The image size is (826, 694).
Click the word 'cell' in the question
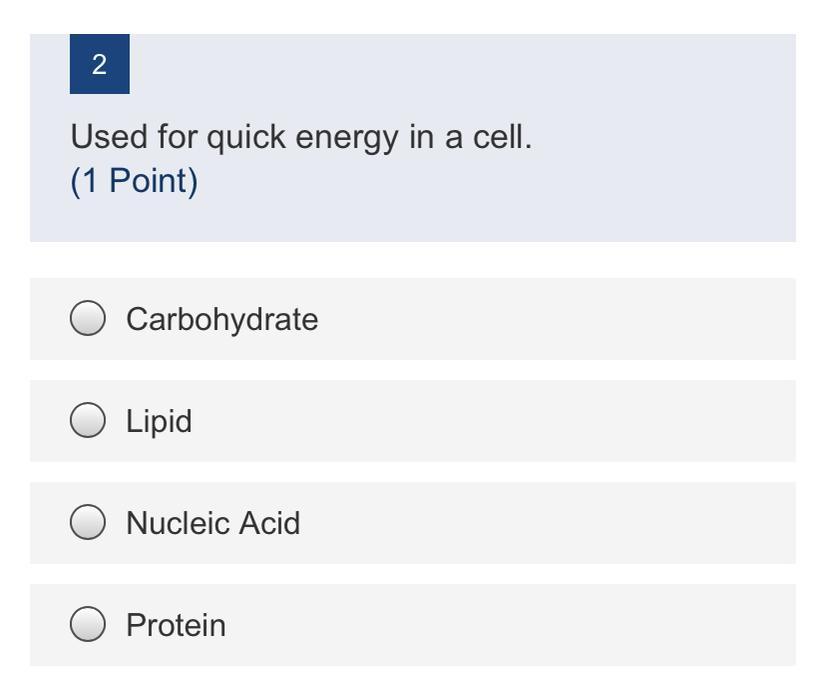498,137
